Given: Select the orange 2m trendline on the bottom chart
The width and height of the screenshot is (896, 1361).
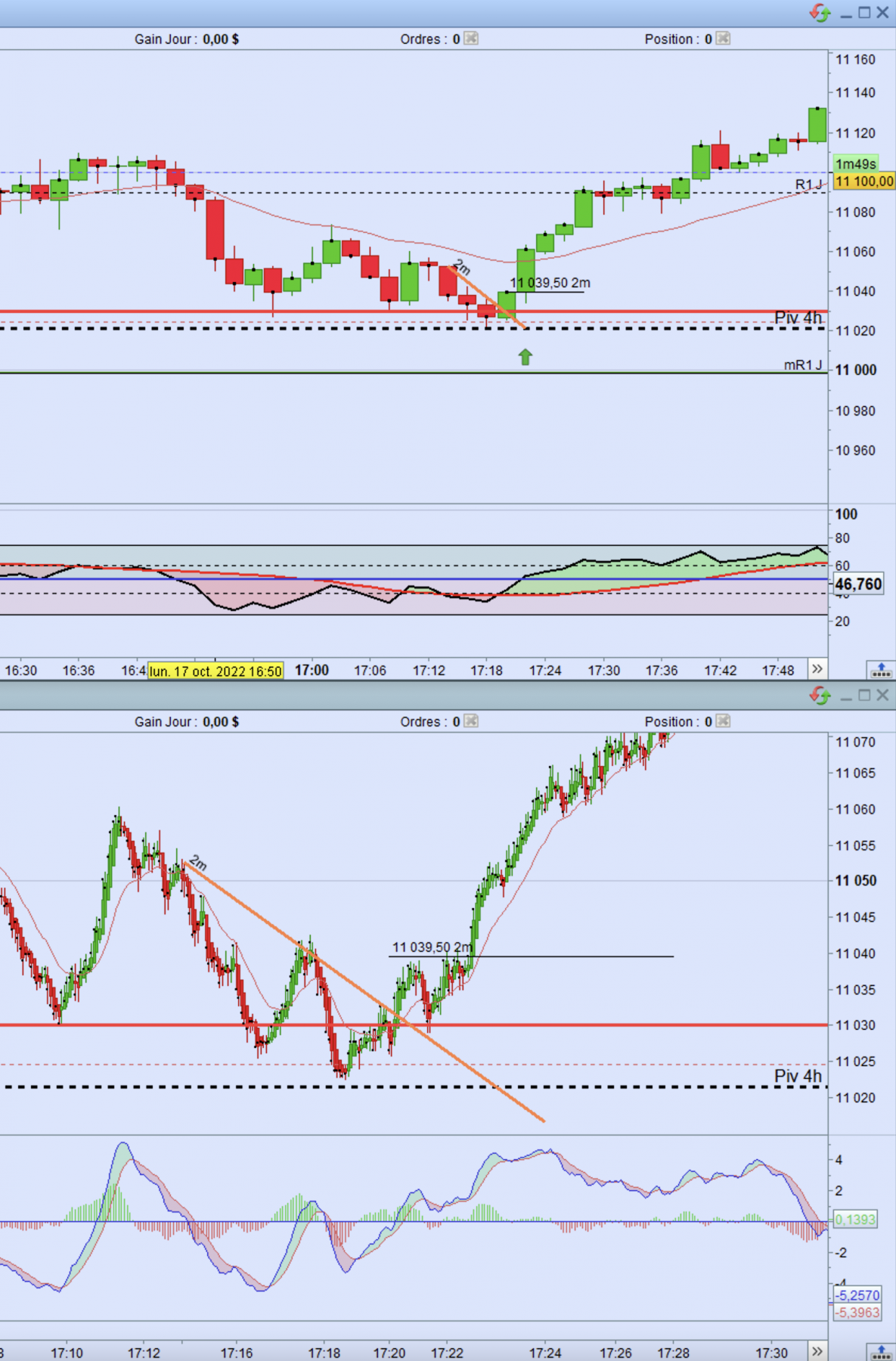Looking at the screenshot, I should pos(364,991).
